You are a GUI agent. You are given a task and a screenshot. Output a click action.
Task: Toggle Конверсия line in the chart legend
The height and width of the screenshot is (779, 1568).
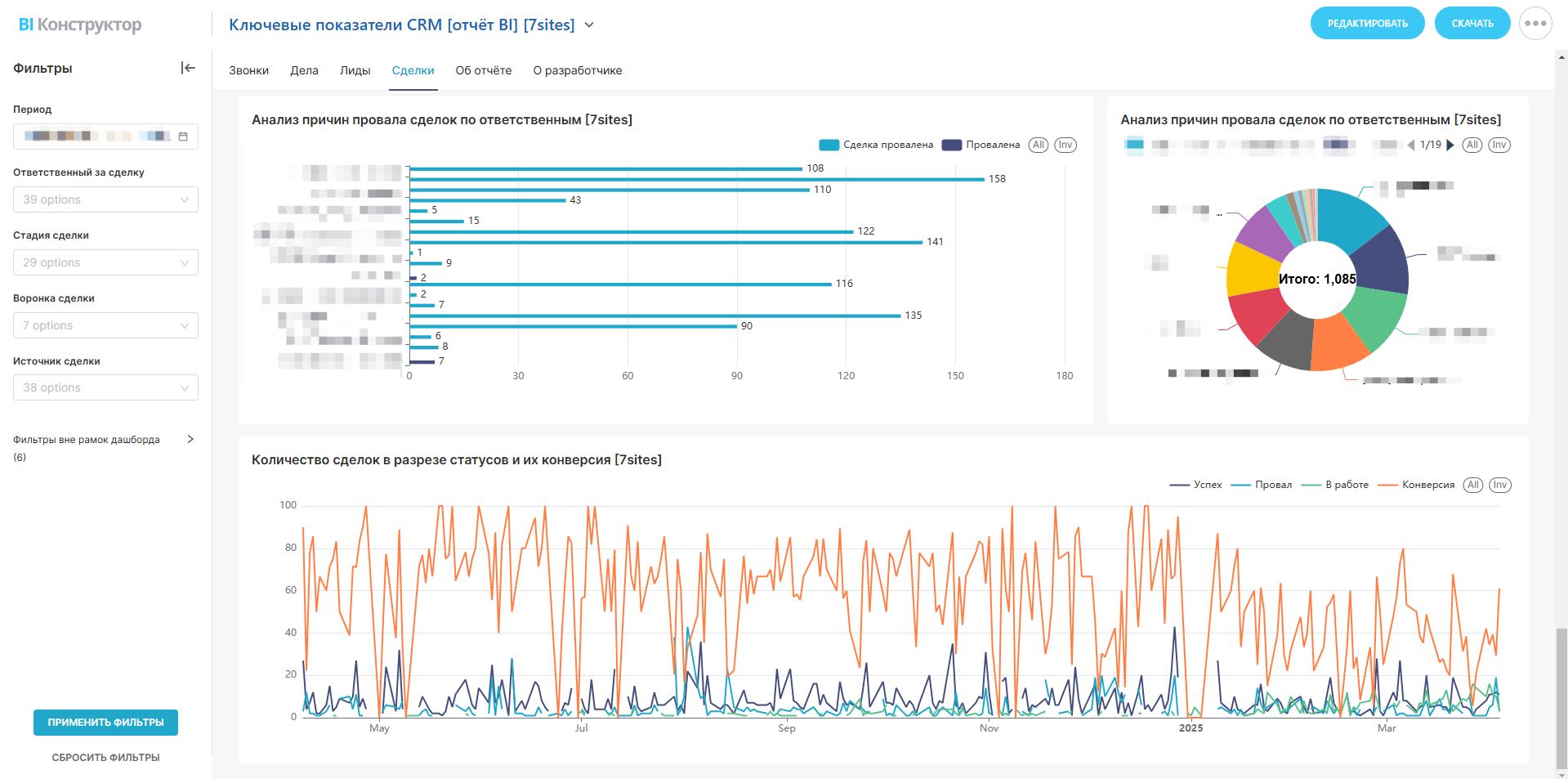point(1416,485)
